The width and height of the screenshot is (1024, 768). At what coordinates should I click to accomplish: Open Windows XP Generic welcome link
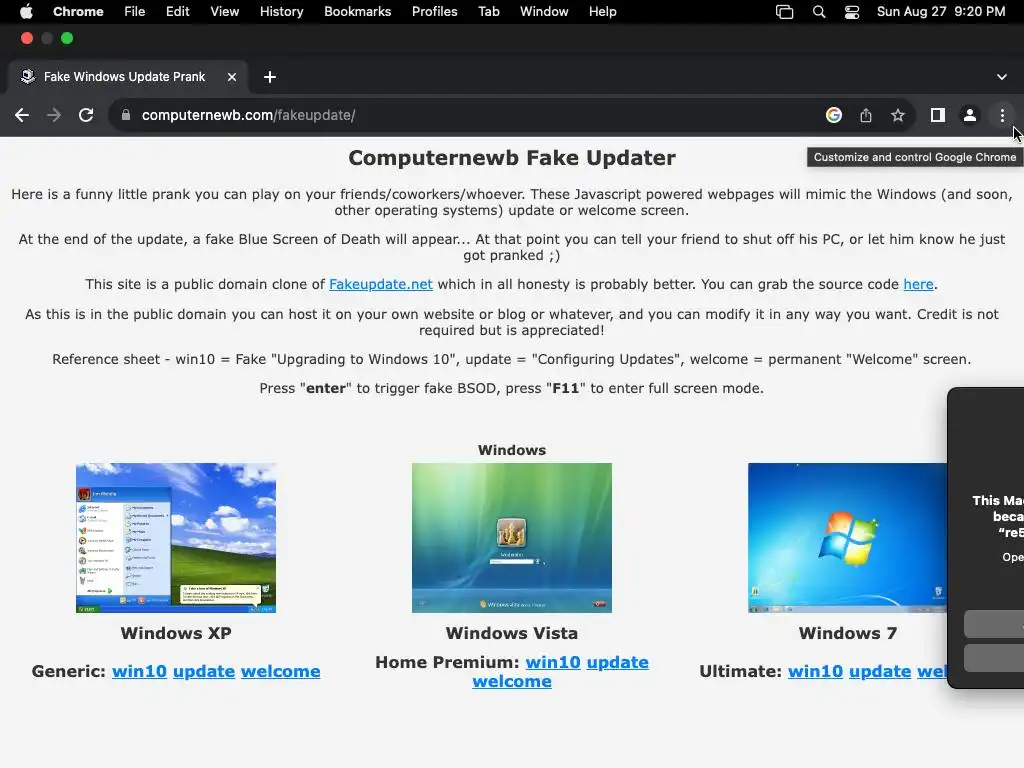(x=281, y=671)
